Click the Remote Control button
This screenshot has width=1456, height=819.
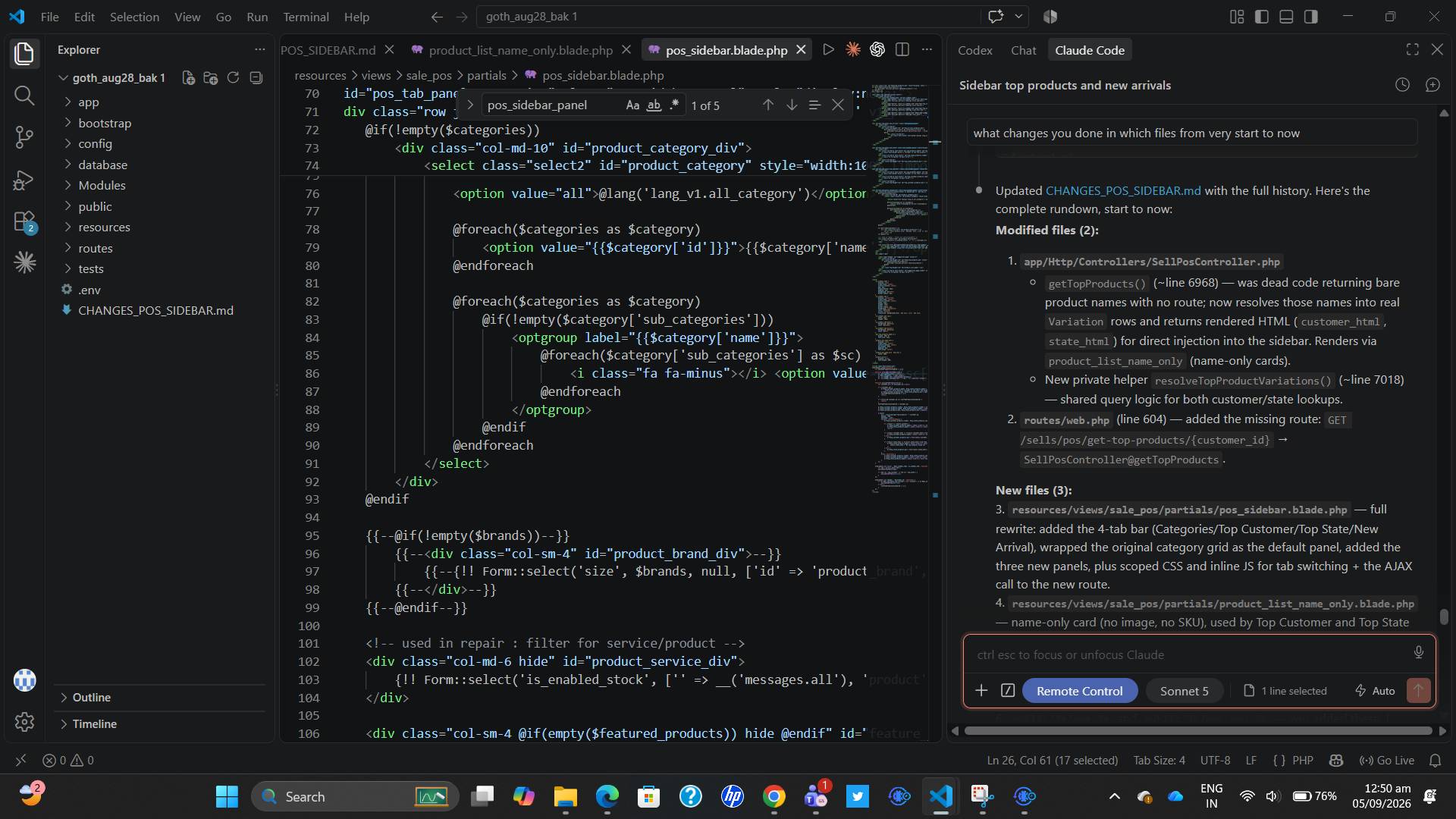[x=1079, y=691]
